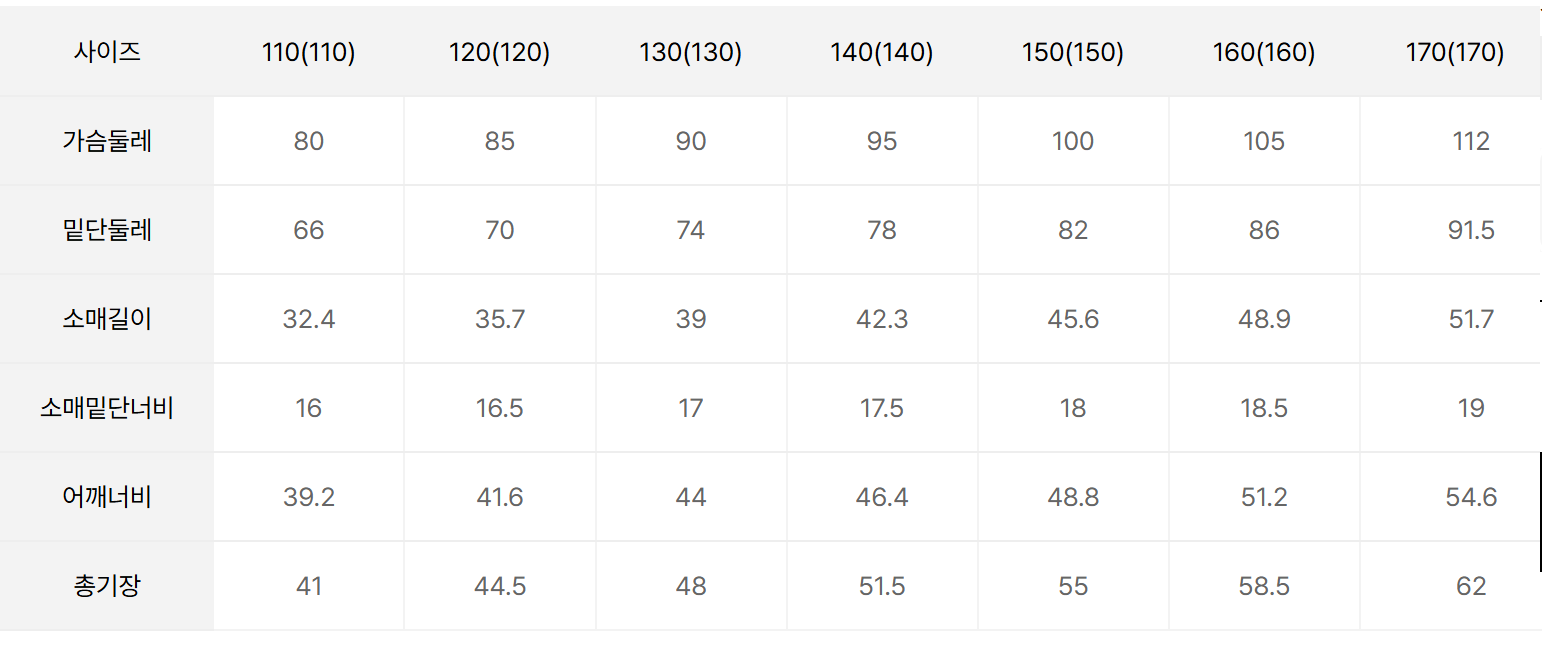Screen dimensions: 1542x651
Task: Select the 밑단둘레 value 91.5 cell
Action: [x=1471, y=230]
